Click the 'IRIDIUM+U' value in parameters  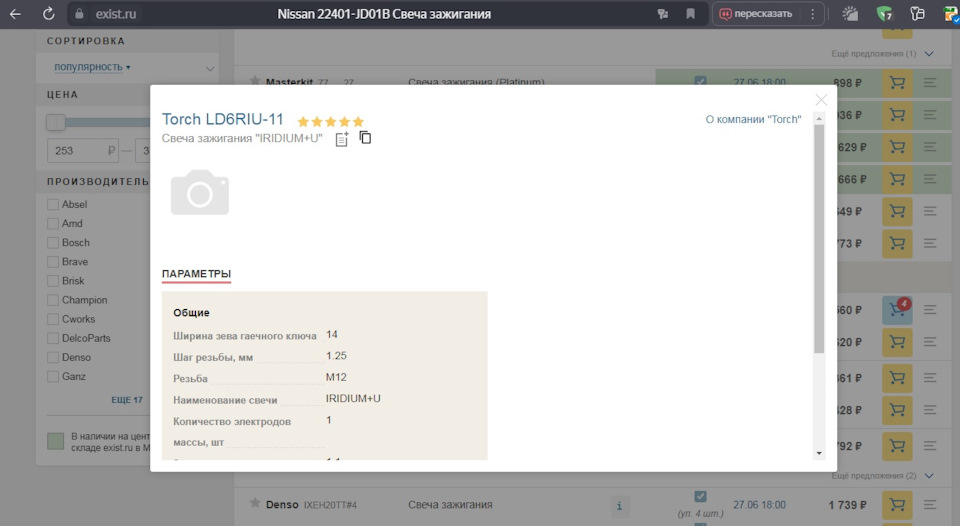point(353,399)
